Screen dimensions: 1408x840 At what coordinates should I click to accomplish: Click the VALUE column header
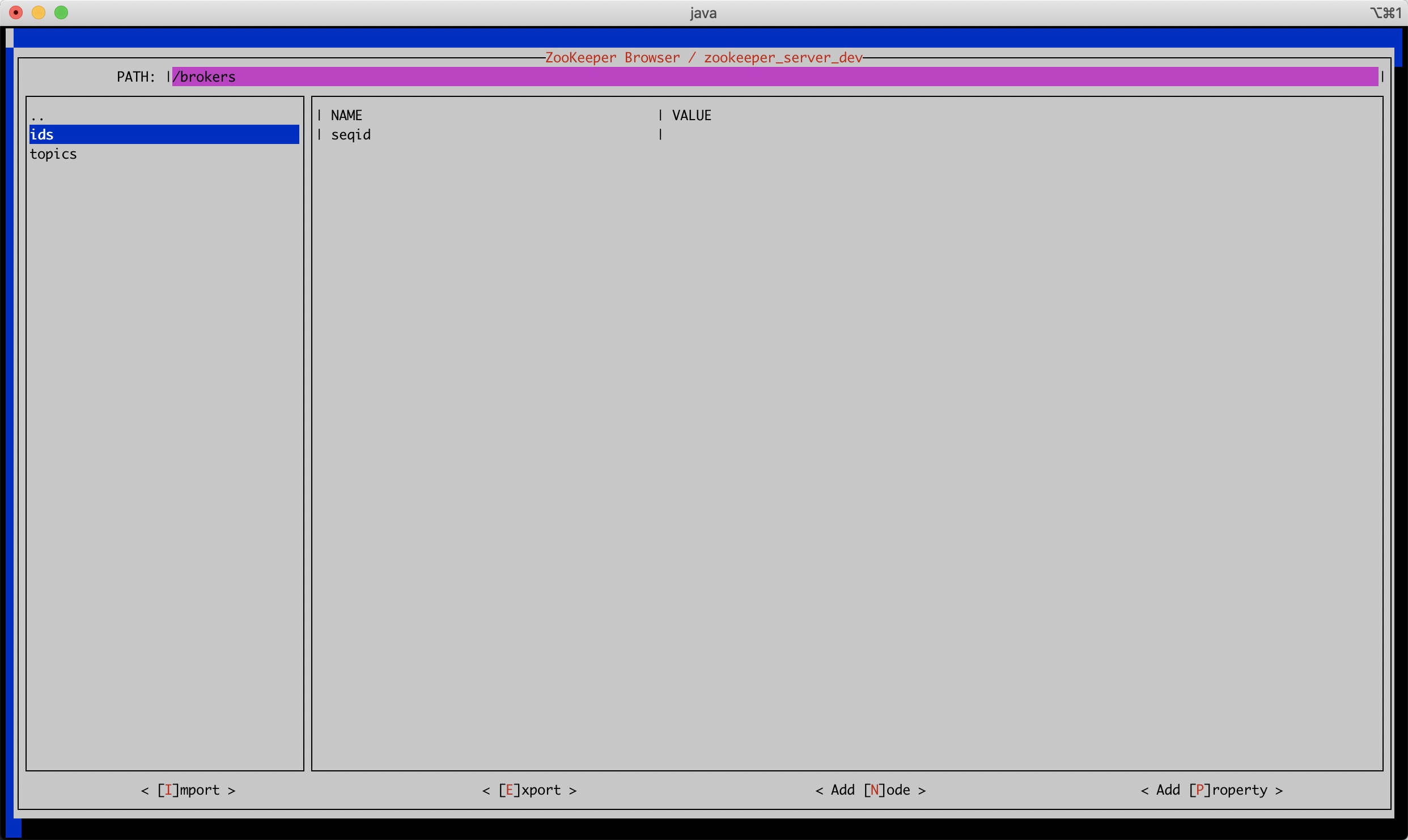692,116
